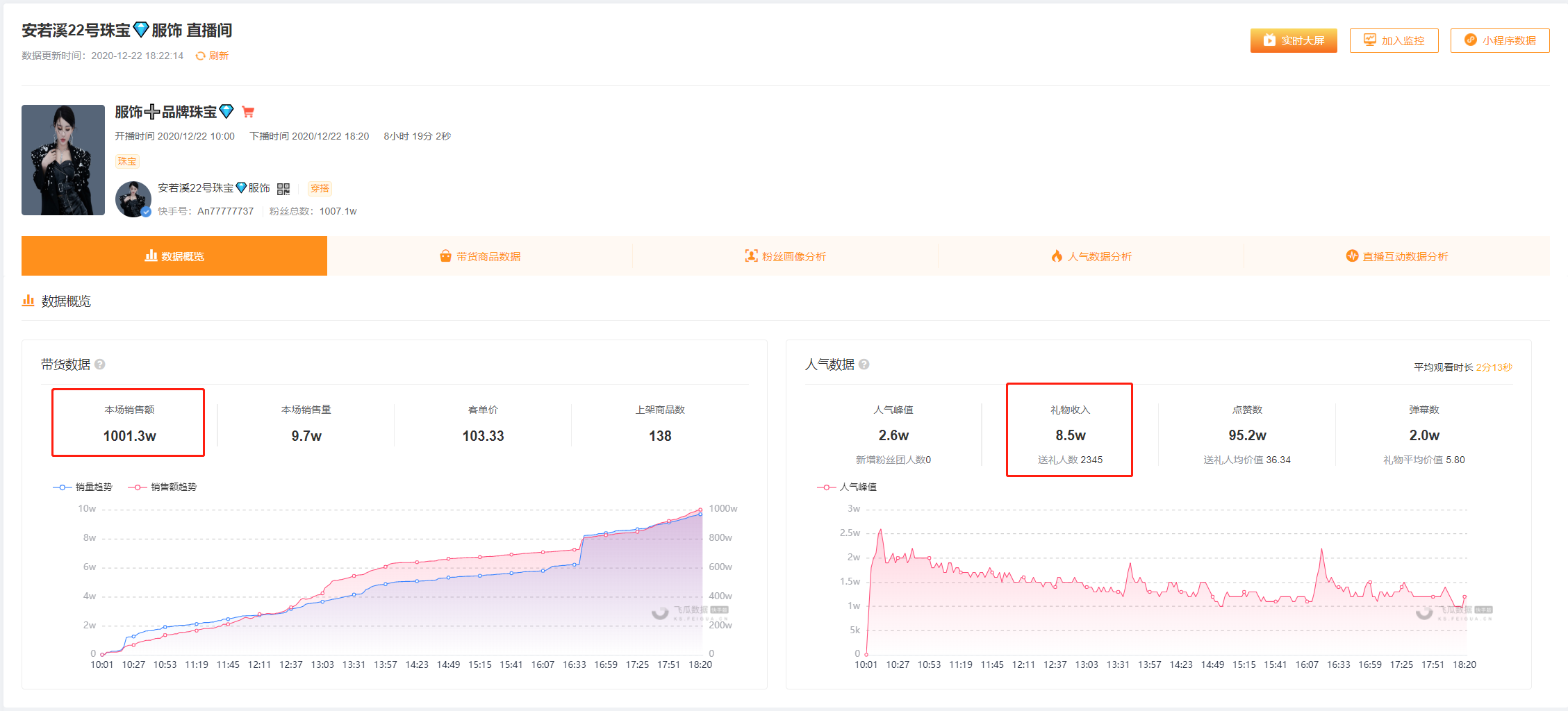Click the help icon next to 人气数据
Image resolution: width=1568 pixels, height=711 pixels.
coord(864,365)
